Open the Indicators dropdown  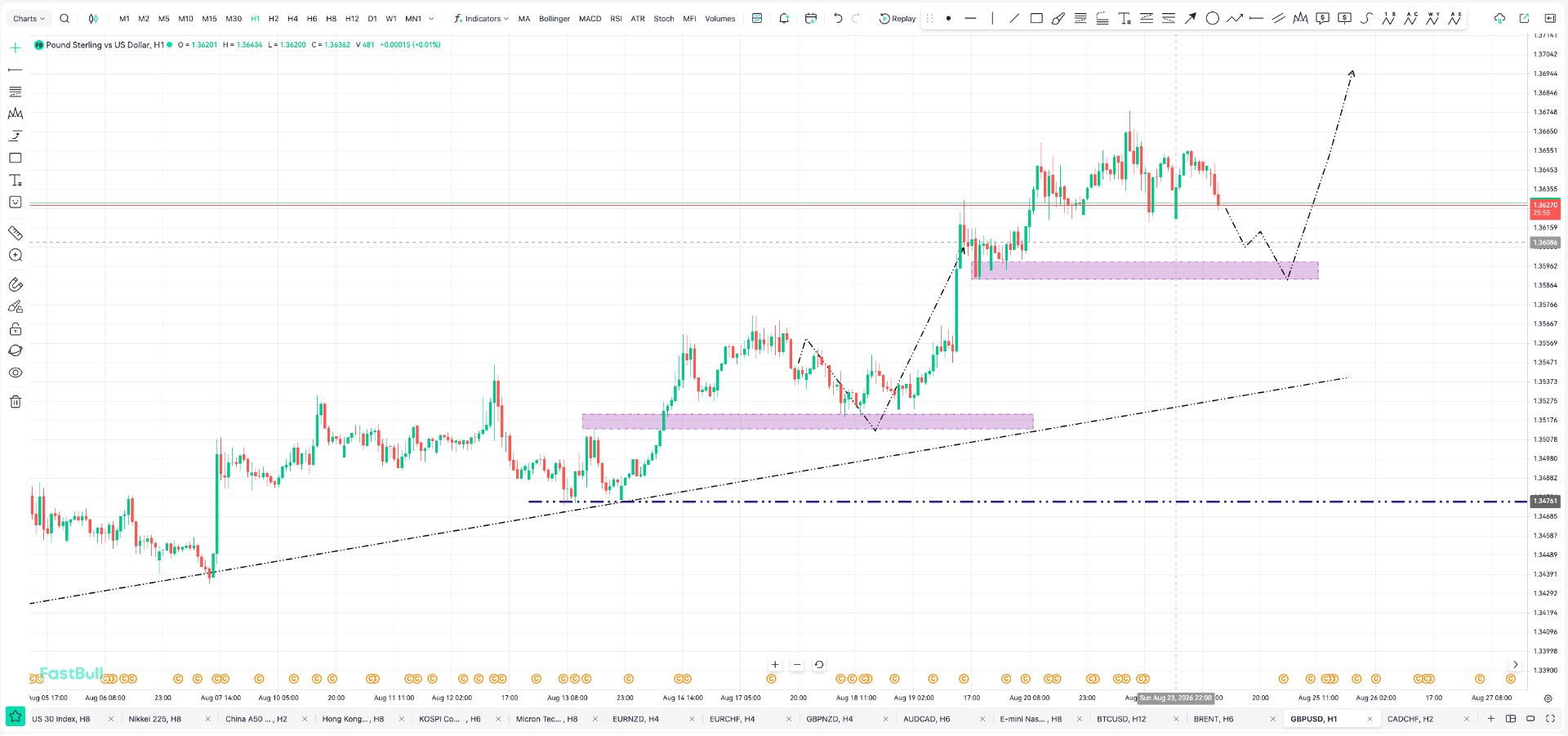click(x=481, y=19)
